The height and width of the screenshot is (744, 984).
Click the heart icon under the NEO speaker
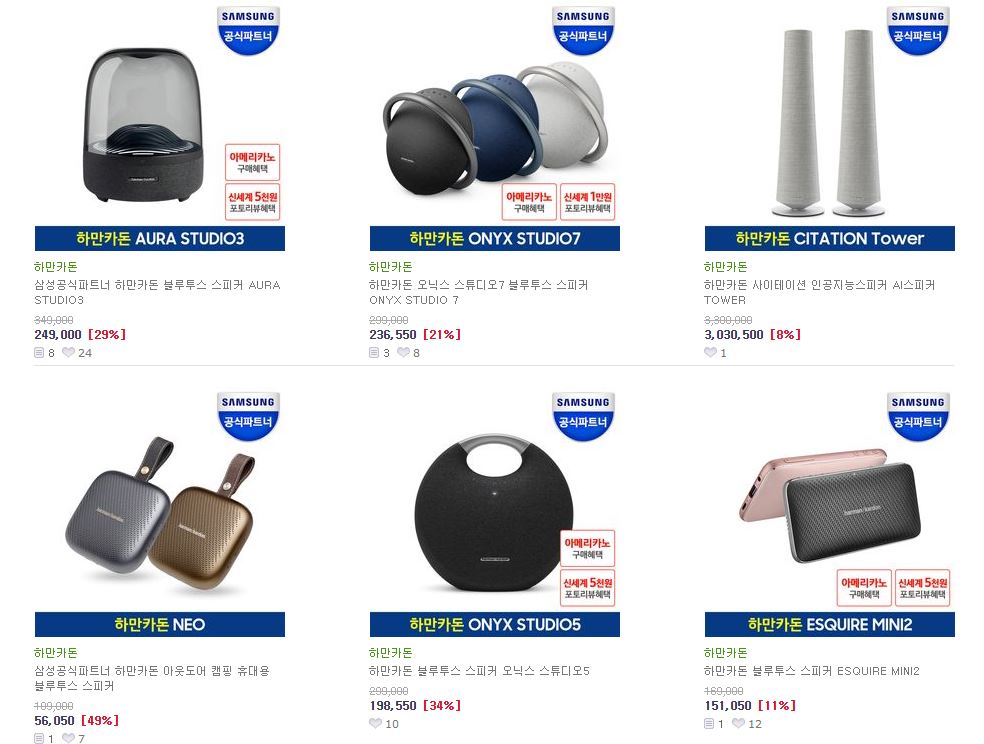tap(68, 738)
